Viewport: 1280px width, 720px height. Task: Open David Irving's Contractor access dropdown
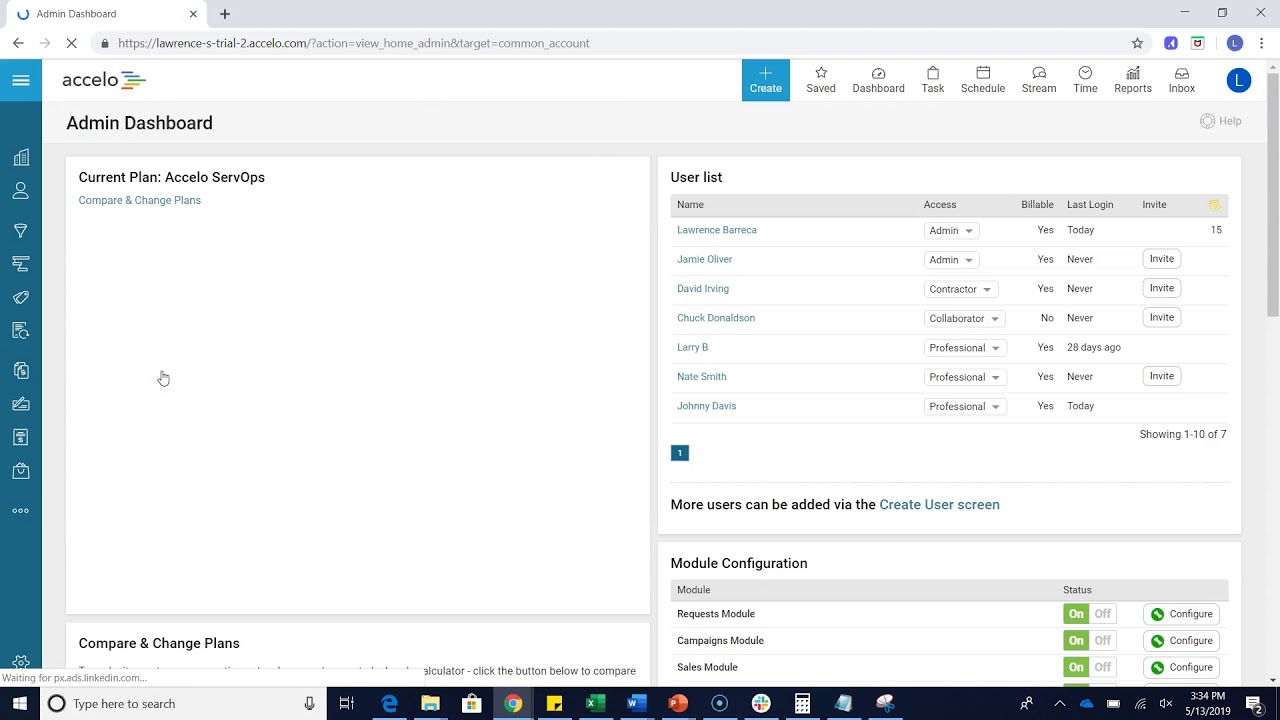pos(960,289)
